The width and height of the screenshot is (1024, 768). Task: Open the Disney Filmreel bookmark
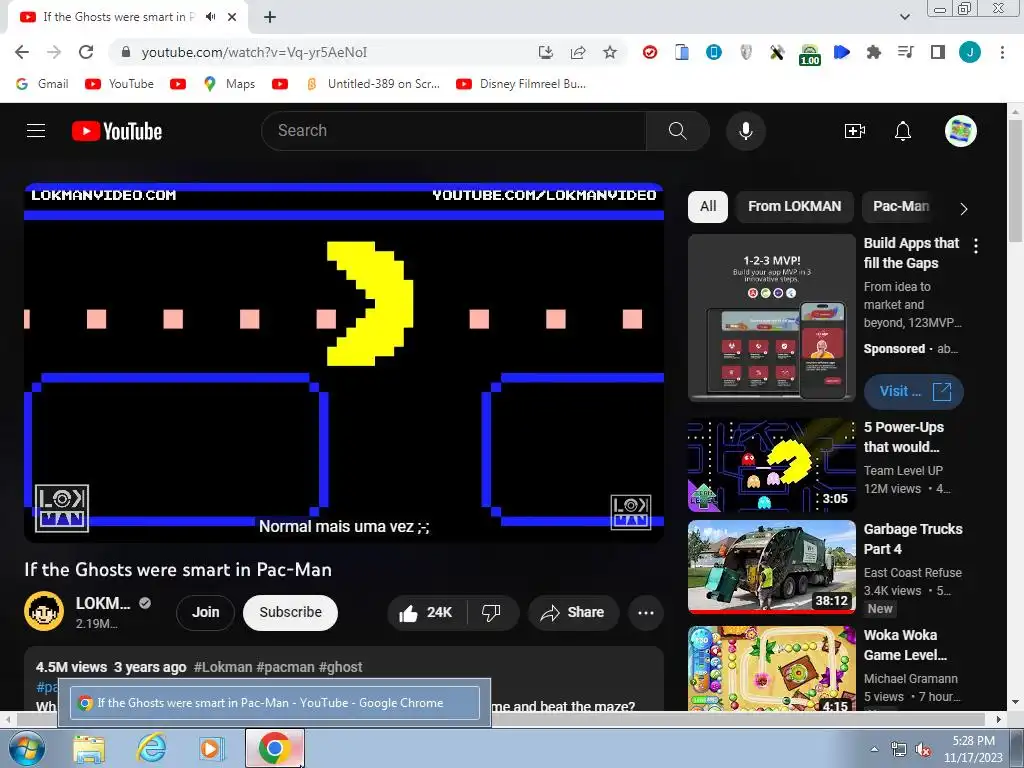point(521,84)
